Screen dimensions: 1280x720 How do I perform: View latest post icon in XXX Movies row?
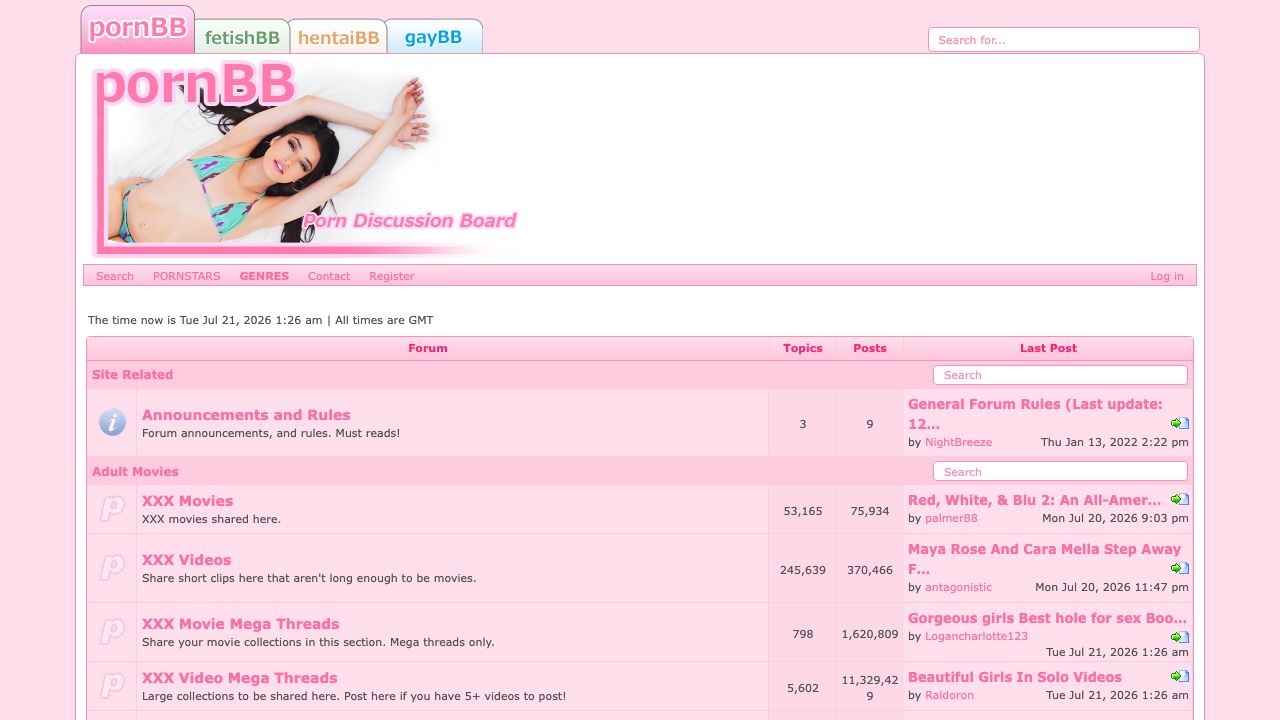pyautogui.click(x=1180, y=499)
